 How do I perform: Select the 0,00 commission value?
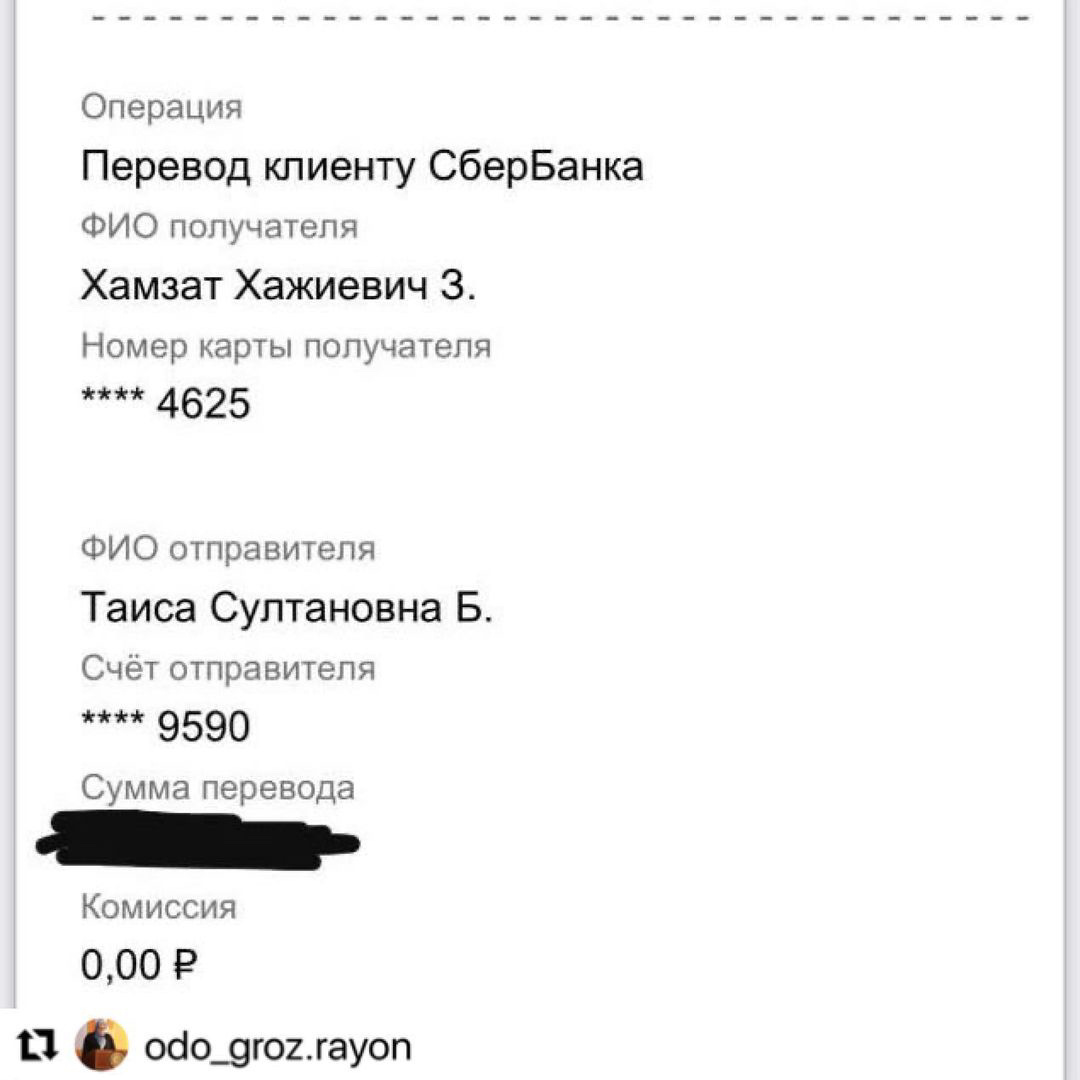click(120, 966)
